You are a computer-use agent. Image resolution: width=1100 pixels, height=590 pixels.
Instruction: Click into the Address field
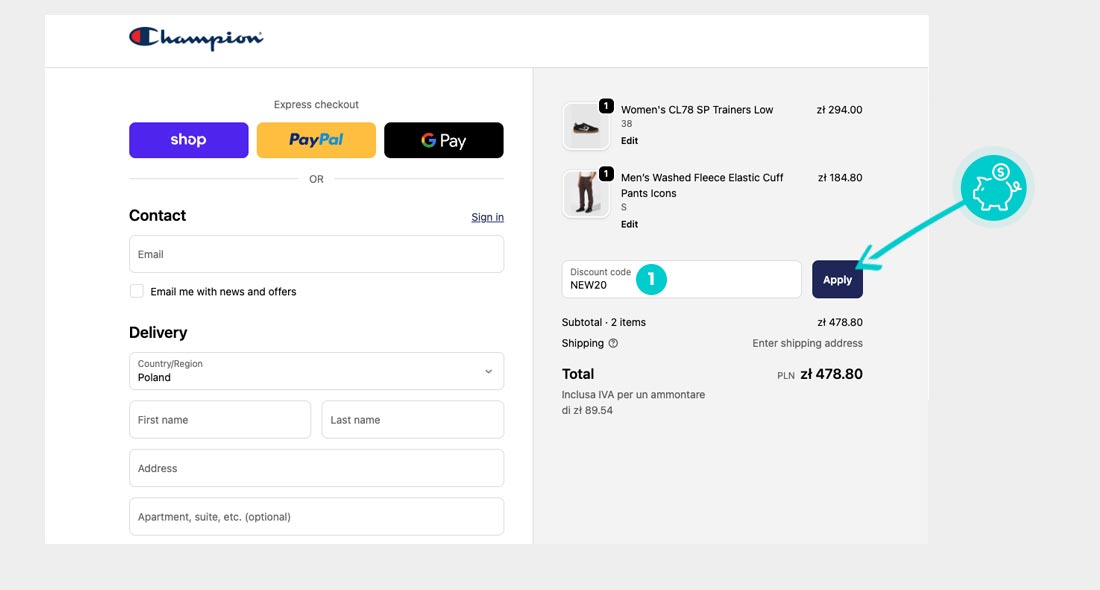click(316, 468)
